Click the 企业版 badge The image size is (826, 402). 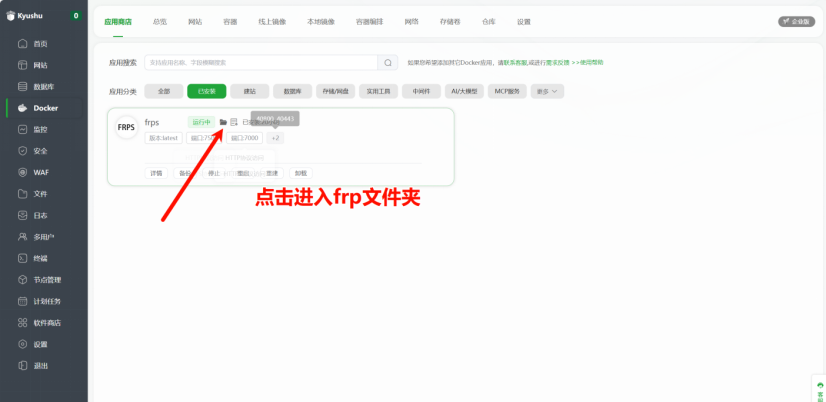tap(796, 22)
